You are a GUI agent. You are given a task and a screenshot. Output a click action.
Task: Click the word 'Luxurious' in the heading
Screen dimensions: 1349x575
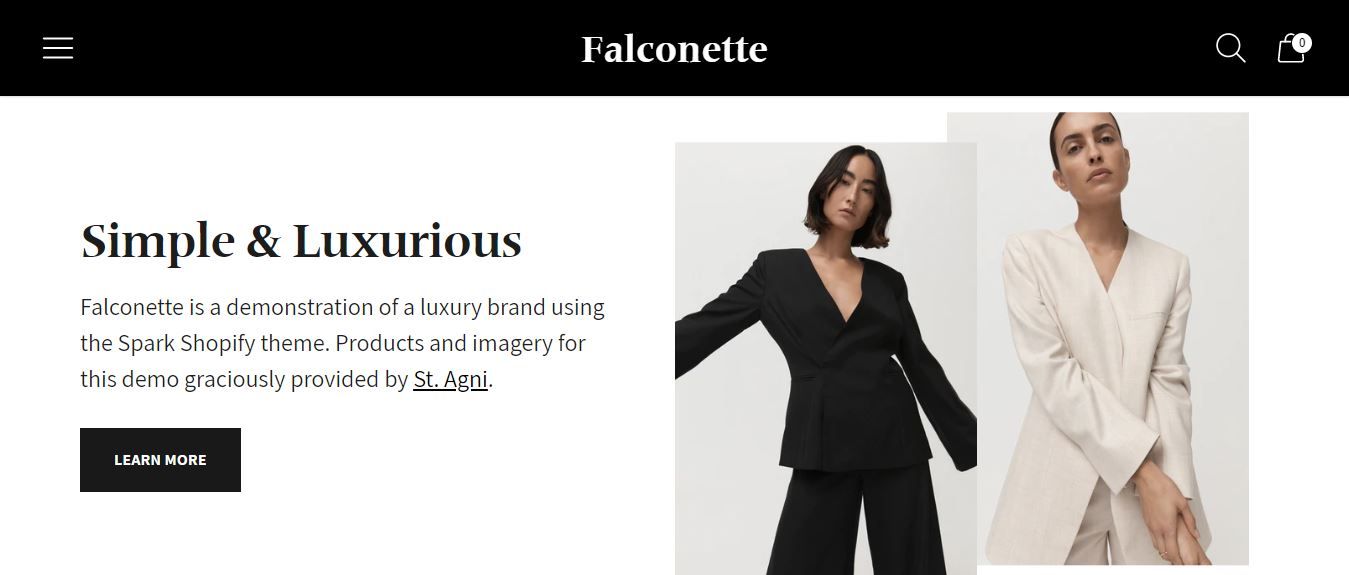[407, 241]
